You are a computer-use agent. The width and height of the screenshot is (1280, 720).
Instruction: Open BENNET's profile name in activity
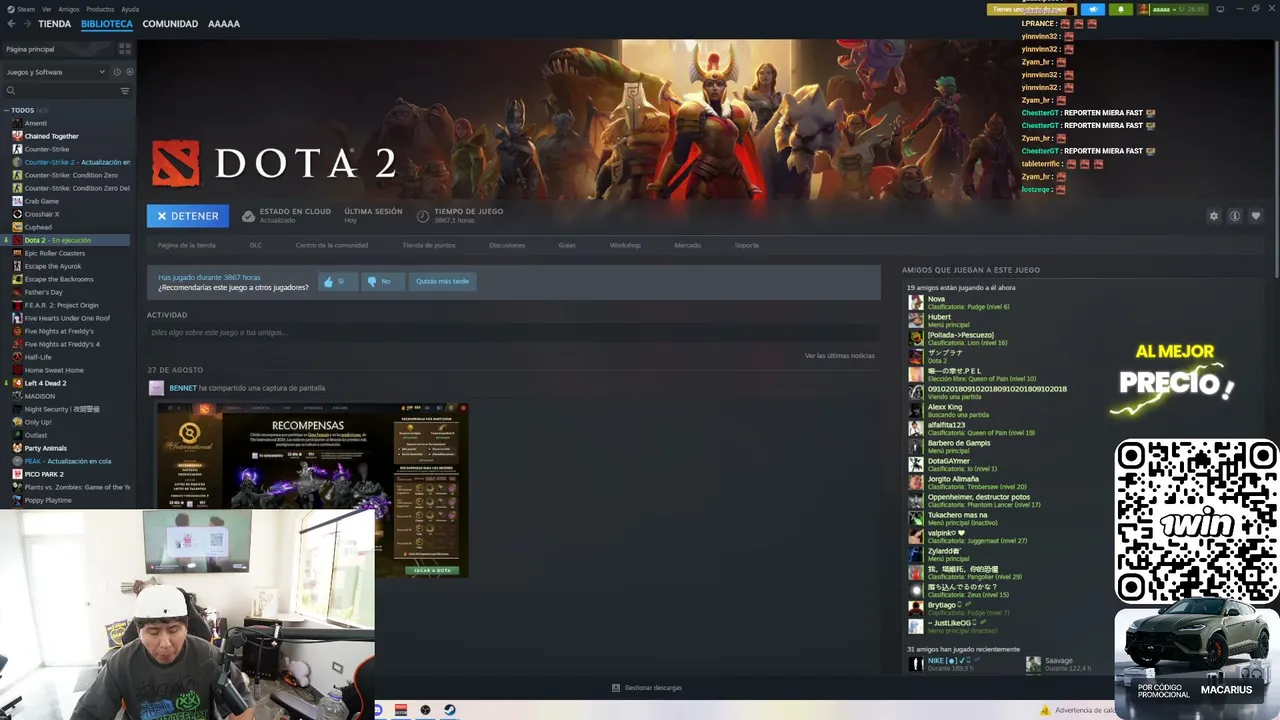pyautogui.click(x=183, y=388)
